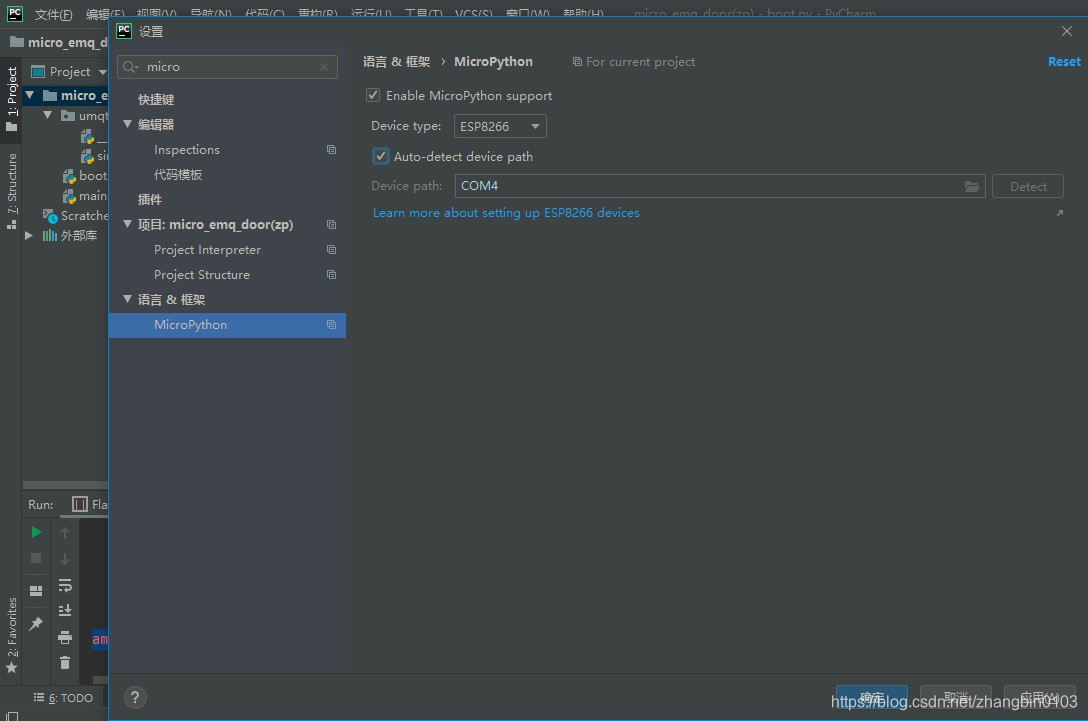Close the settings dialog with the X
Screen dimensions: 1088x721
coord(1066,31)
